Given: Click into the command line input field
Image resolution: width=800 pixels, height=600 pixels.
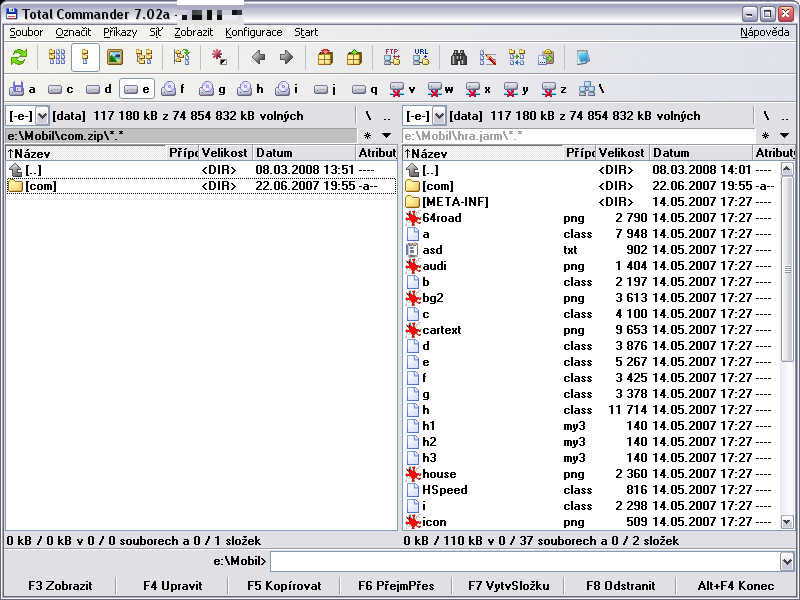Looking at the screenshot, I should click(x=526, y=562).
